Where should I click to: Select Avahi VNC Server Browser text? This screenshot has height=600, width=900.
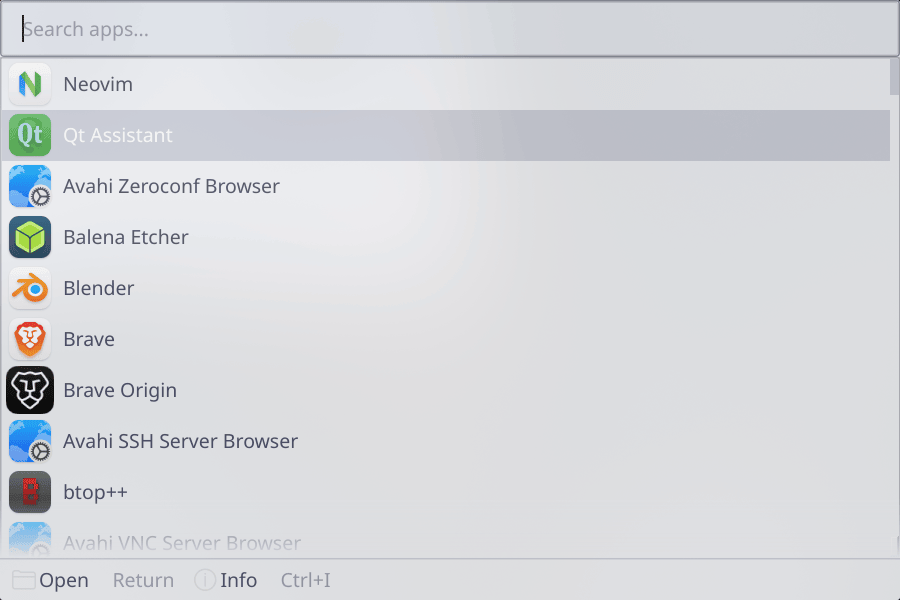tap(182, 543)
